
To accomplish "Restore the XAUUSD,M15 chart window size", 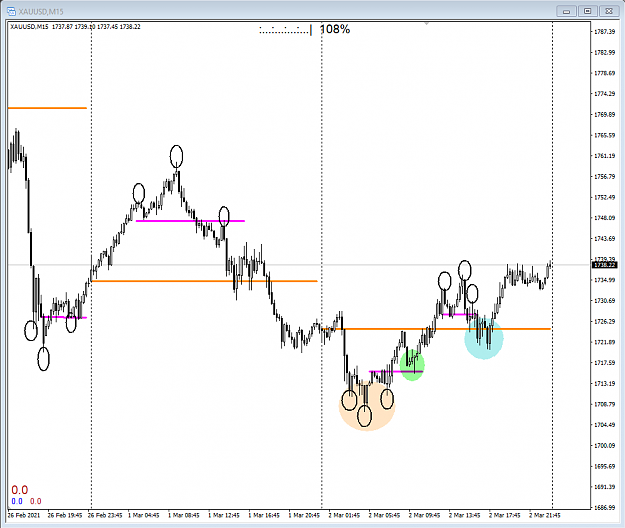I will 588,11.
